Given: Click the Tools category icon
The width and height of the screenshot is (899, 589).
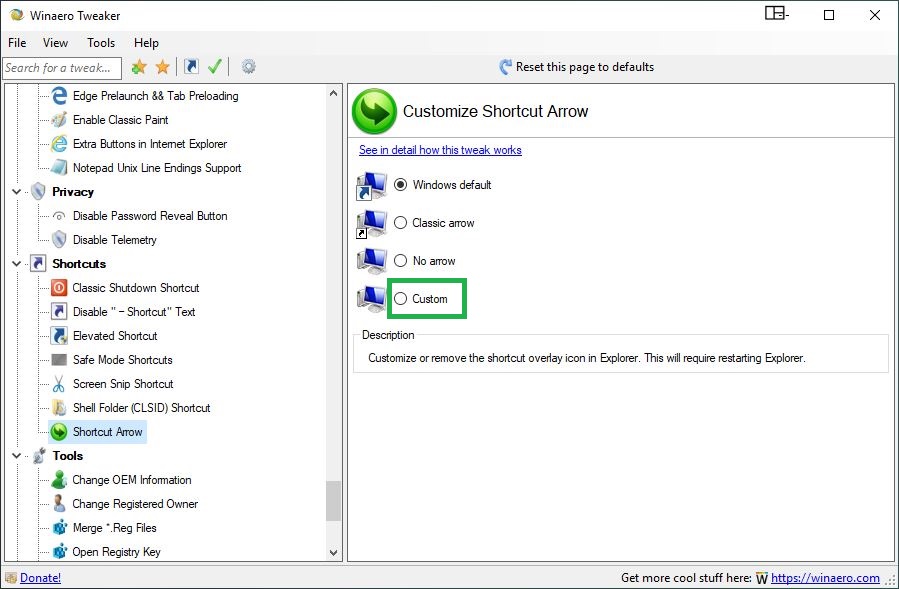Looking at the screenshot, I should (39, 456).
